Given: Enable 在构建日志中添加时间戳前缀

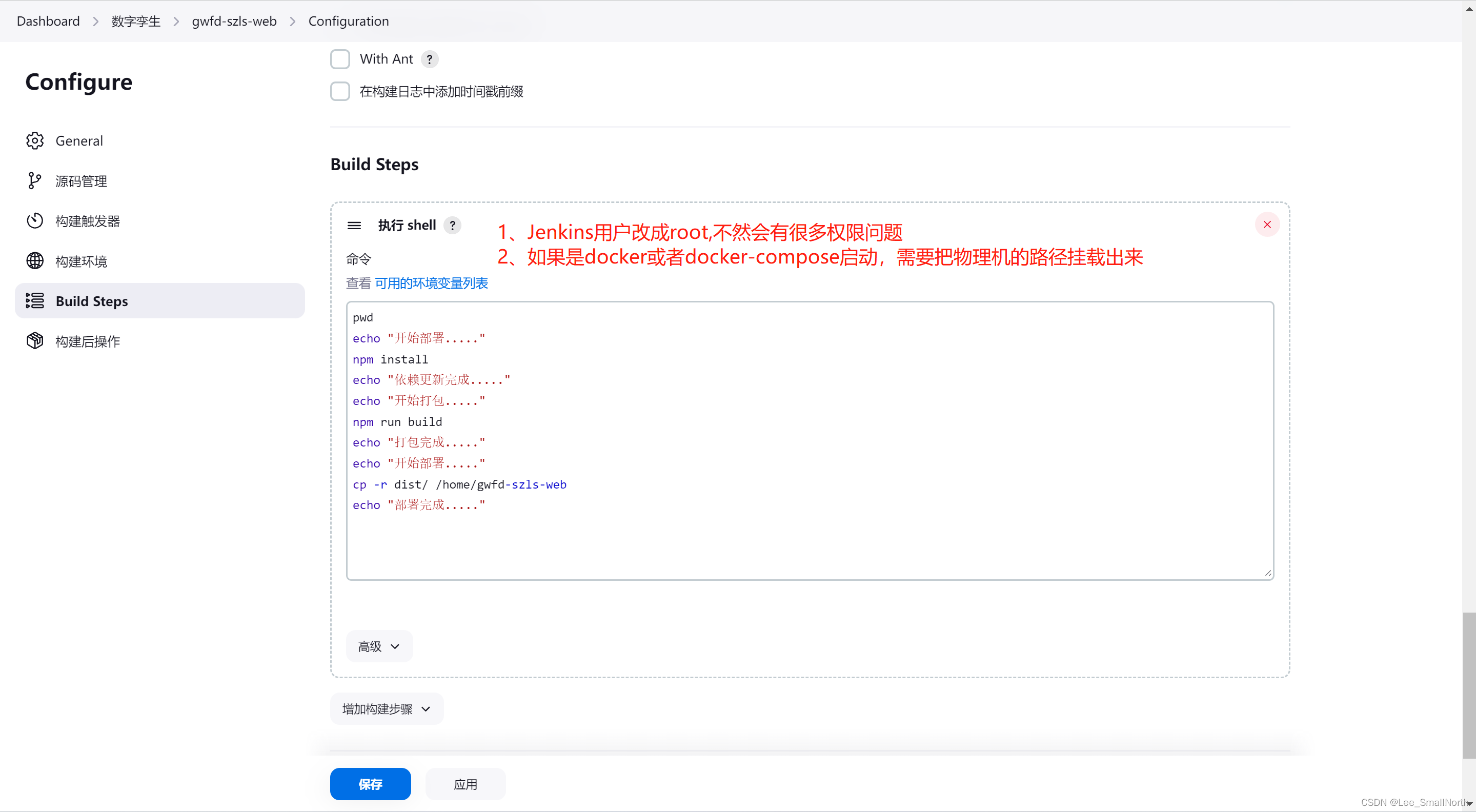Looking at the screenshot, I should click(340, 91).
